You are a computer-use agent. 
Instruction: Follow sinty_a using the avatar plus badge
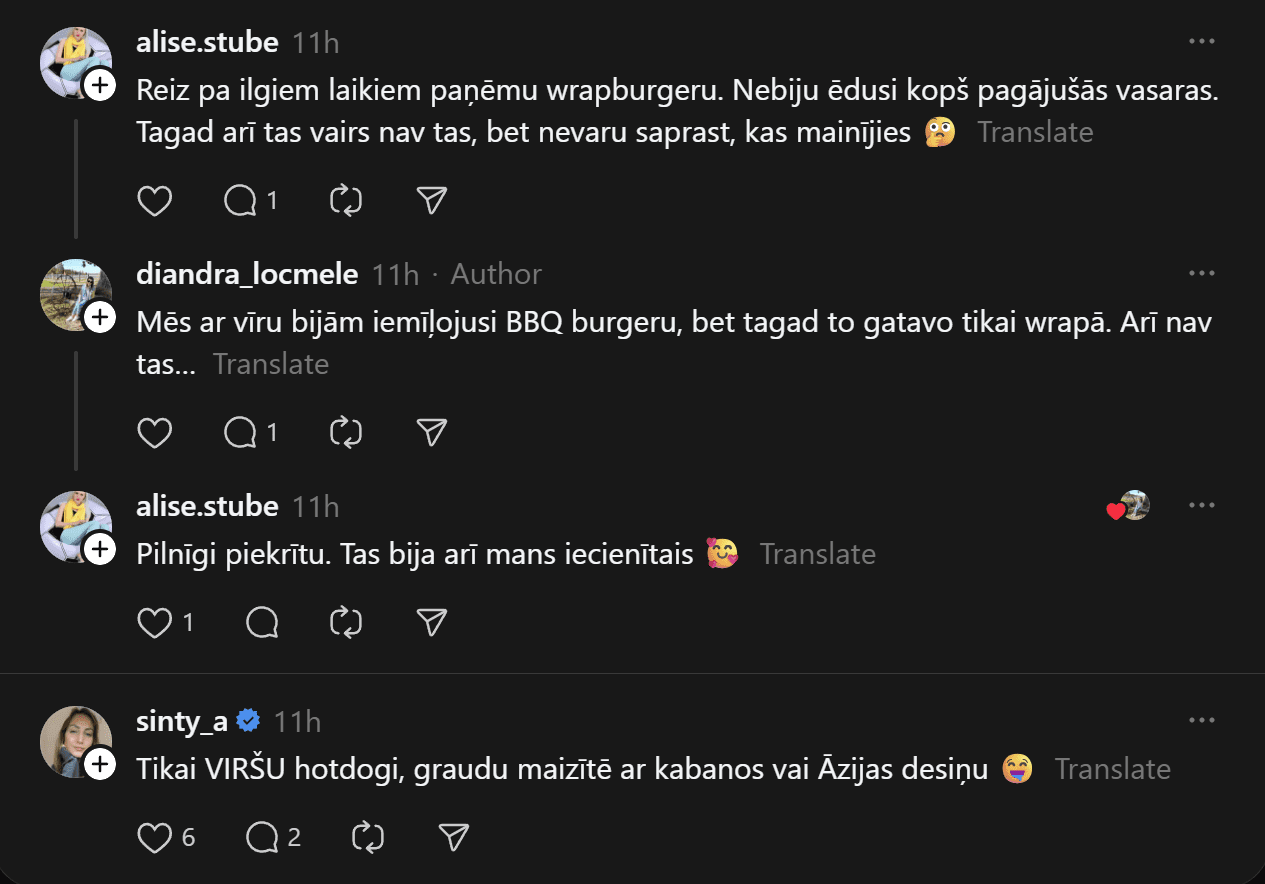100,765
